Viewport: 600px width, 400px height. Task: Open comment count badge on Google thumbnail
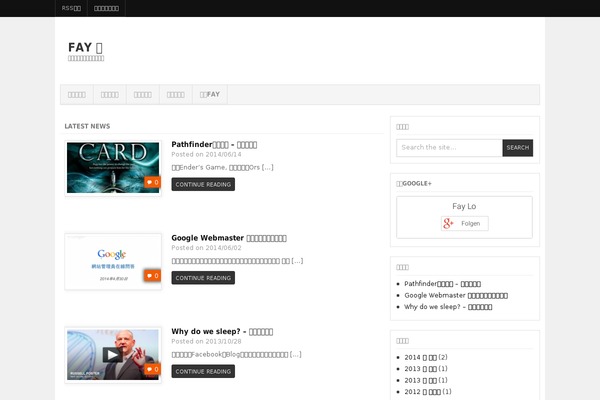pos(152,276)
